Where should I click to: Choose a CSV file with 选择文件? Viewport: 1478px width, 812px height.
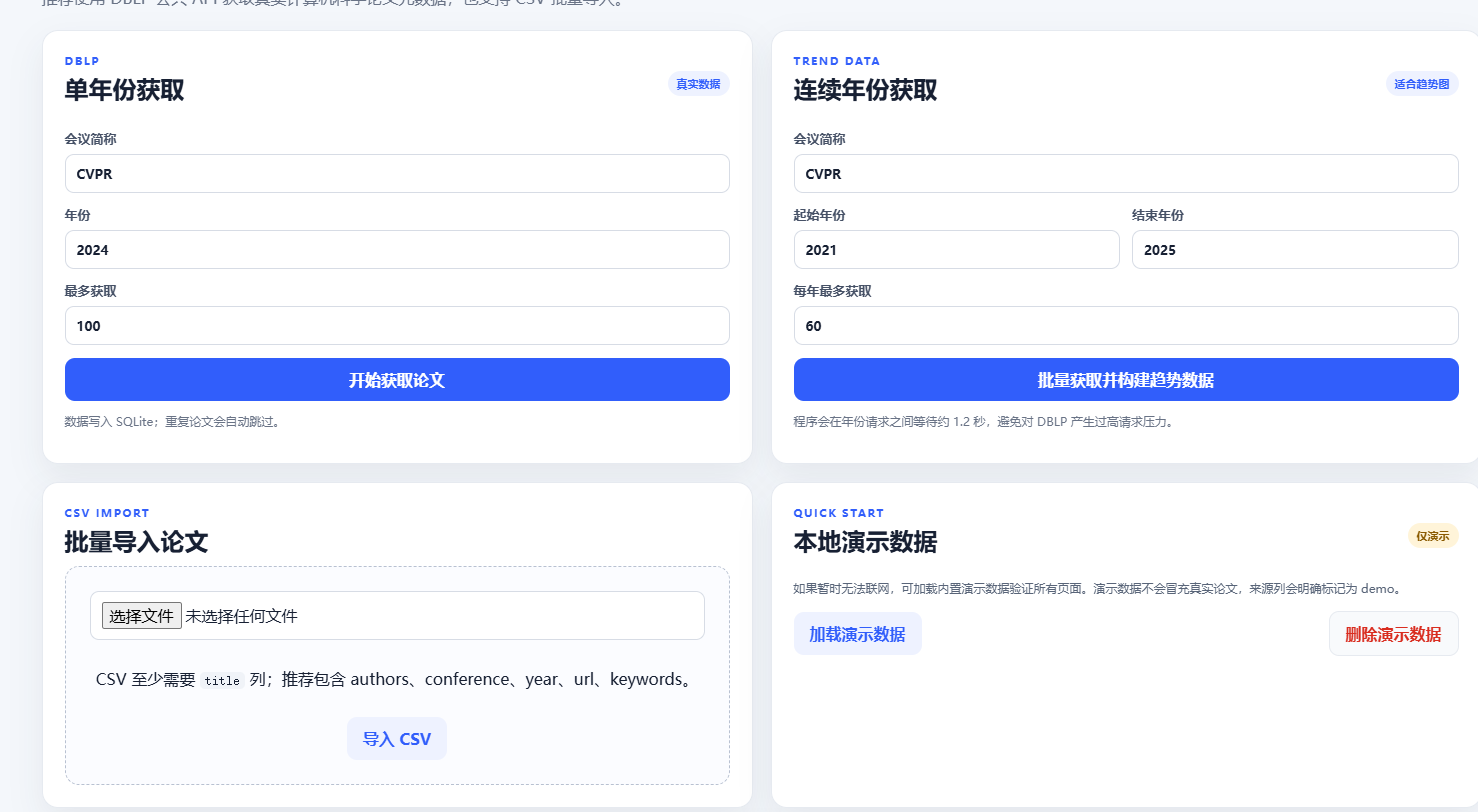[142, 616]
